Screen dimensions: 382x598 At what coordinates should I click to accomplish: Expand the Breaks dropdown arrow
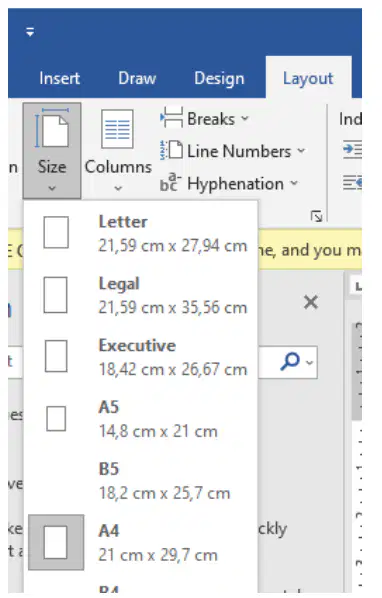click(x=245, y=118)
